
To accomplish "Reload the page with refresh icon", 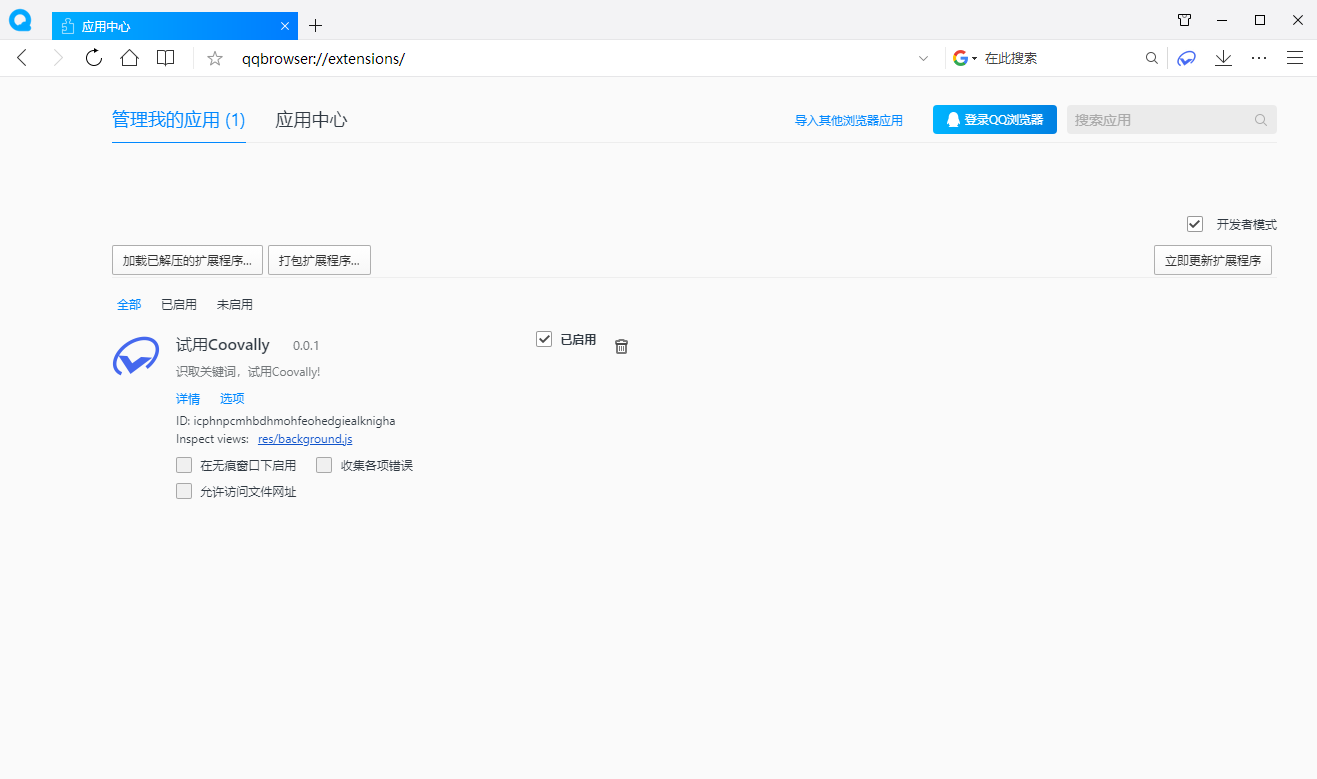I will click(94, 58).
